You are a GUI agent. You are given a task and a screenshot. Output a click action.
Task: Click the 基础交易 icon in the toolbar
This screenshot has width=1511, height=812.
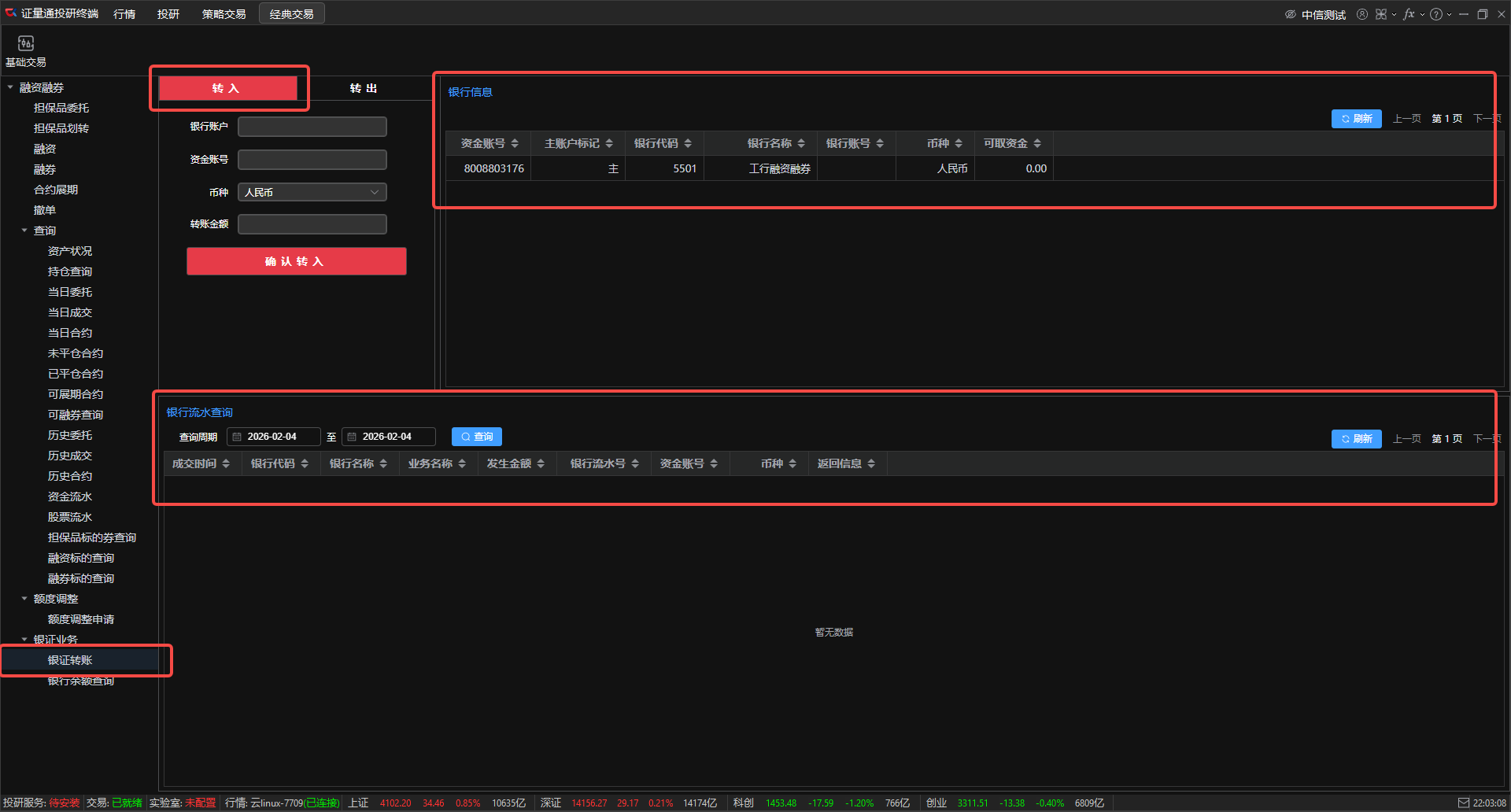coord(26,44)
